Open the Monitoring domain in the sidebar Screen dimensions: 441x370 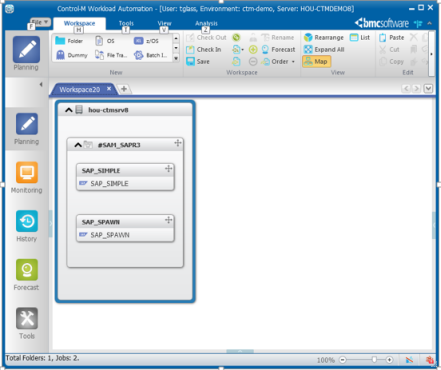click(27, 173)
